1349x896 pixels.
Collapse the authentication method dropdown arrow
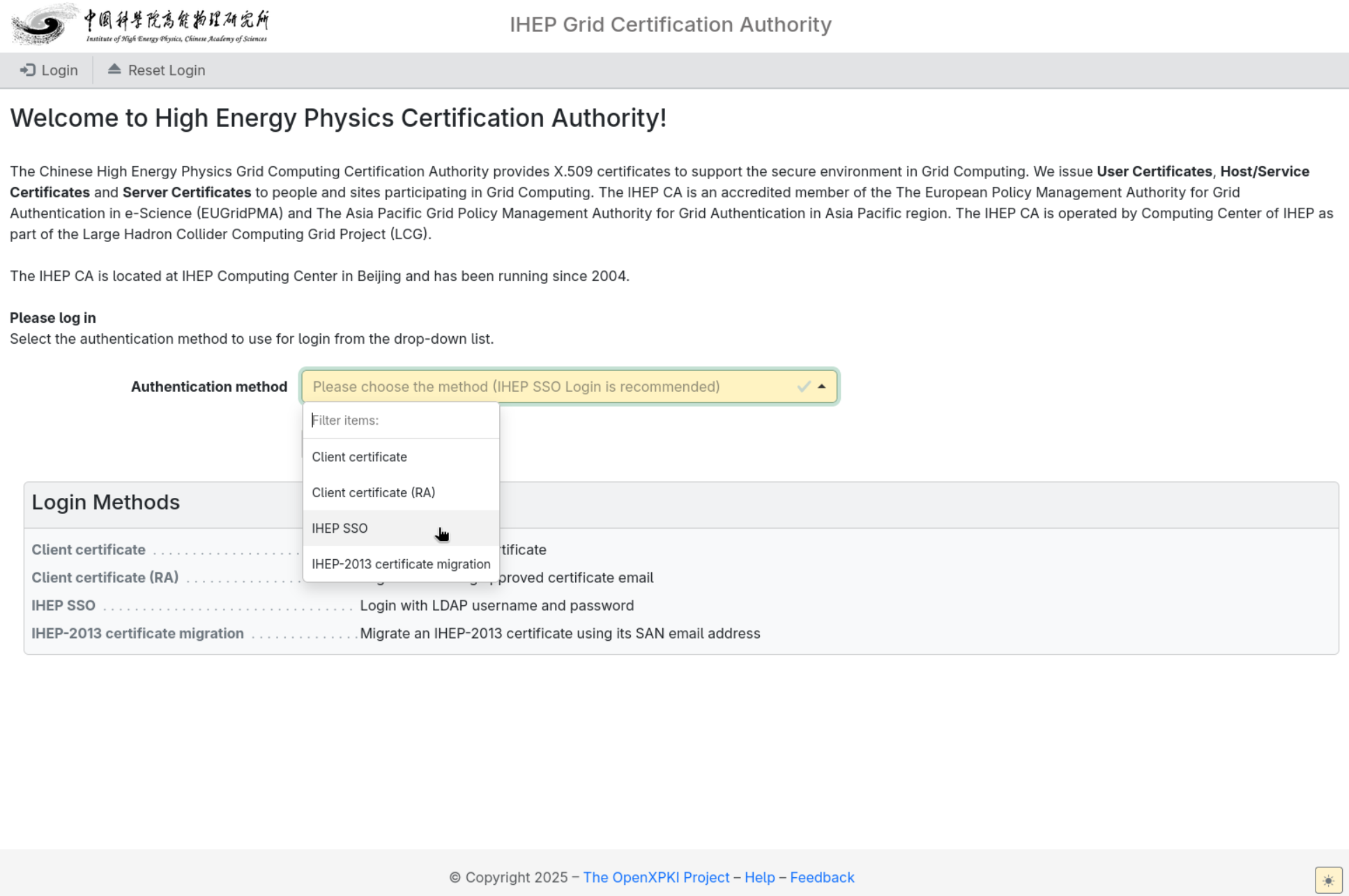click(x=822, y=386)
